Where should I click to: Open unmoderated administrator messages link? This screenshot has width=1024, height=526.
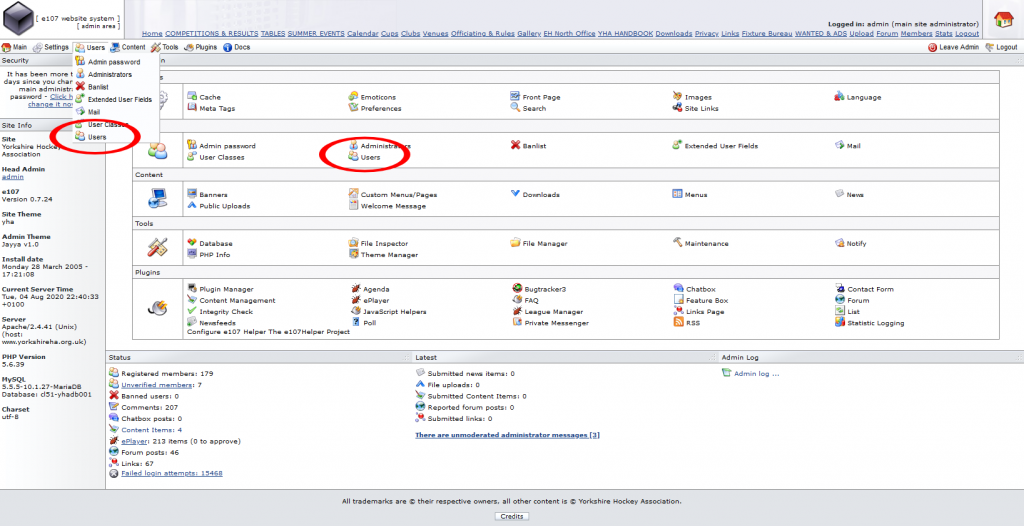[507, 435]
